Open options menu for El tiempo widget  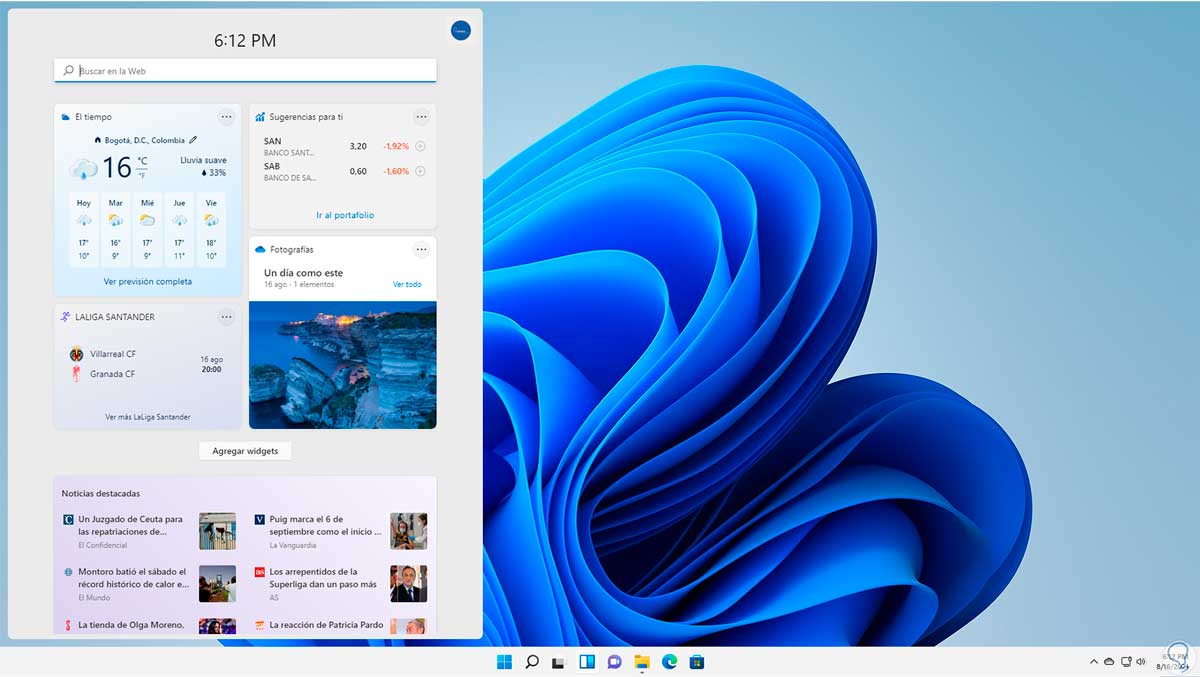(x=227, y=117)
